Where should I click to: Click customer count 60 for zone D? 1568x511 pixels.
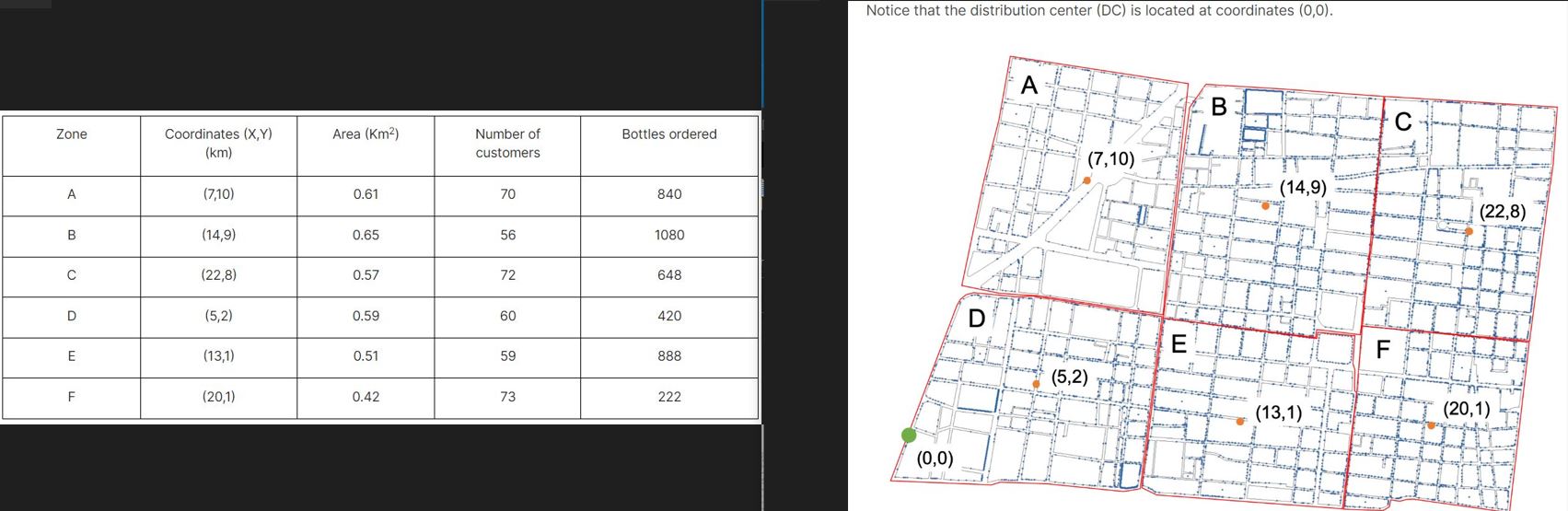(507, 316)
